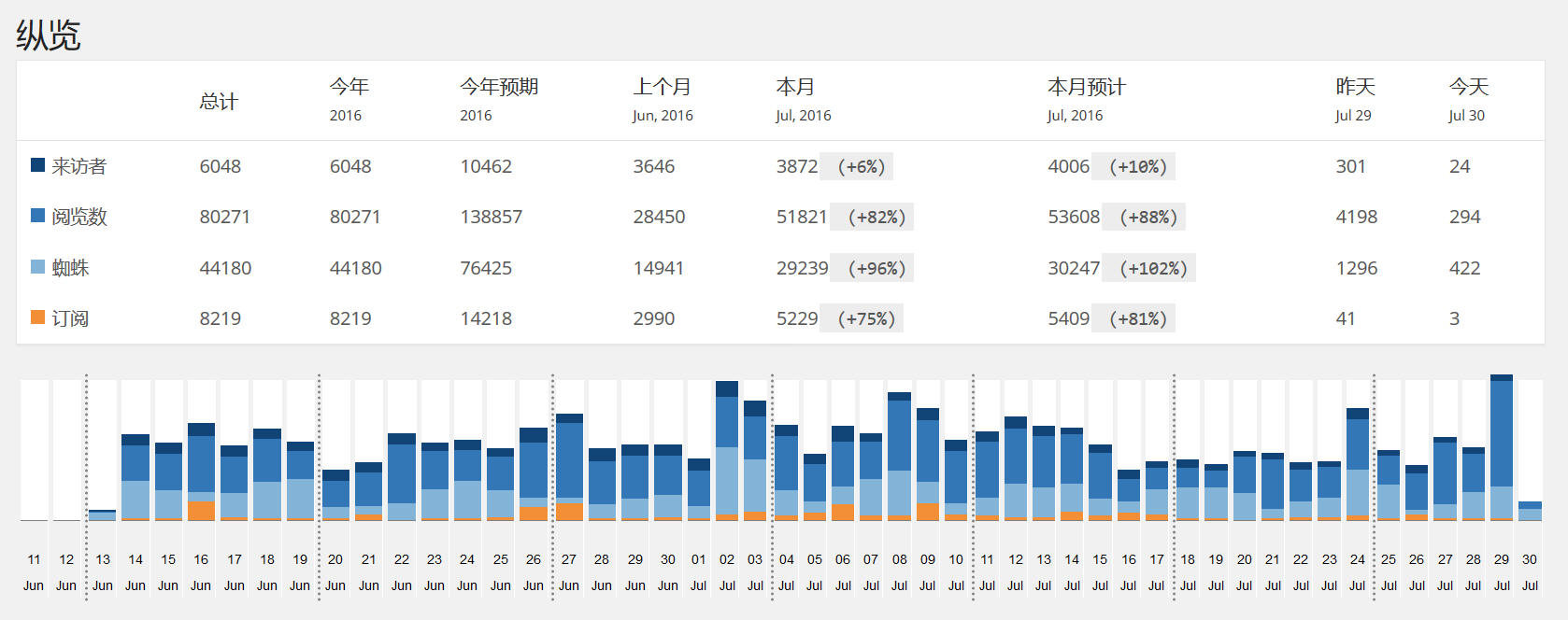This screenshot has width=1568, height=620.
Task: Click the small bar for 30 Jul
Action: [1530, 512]
